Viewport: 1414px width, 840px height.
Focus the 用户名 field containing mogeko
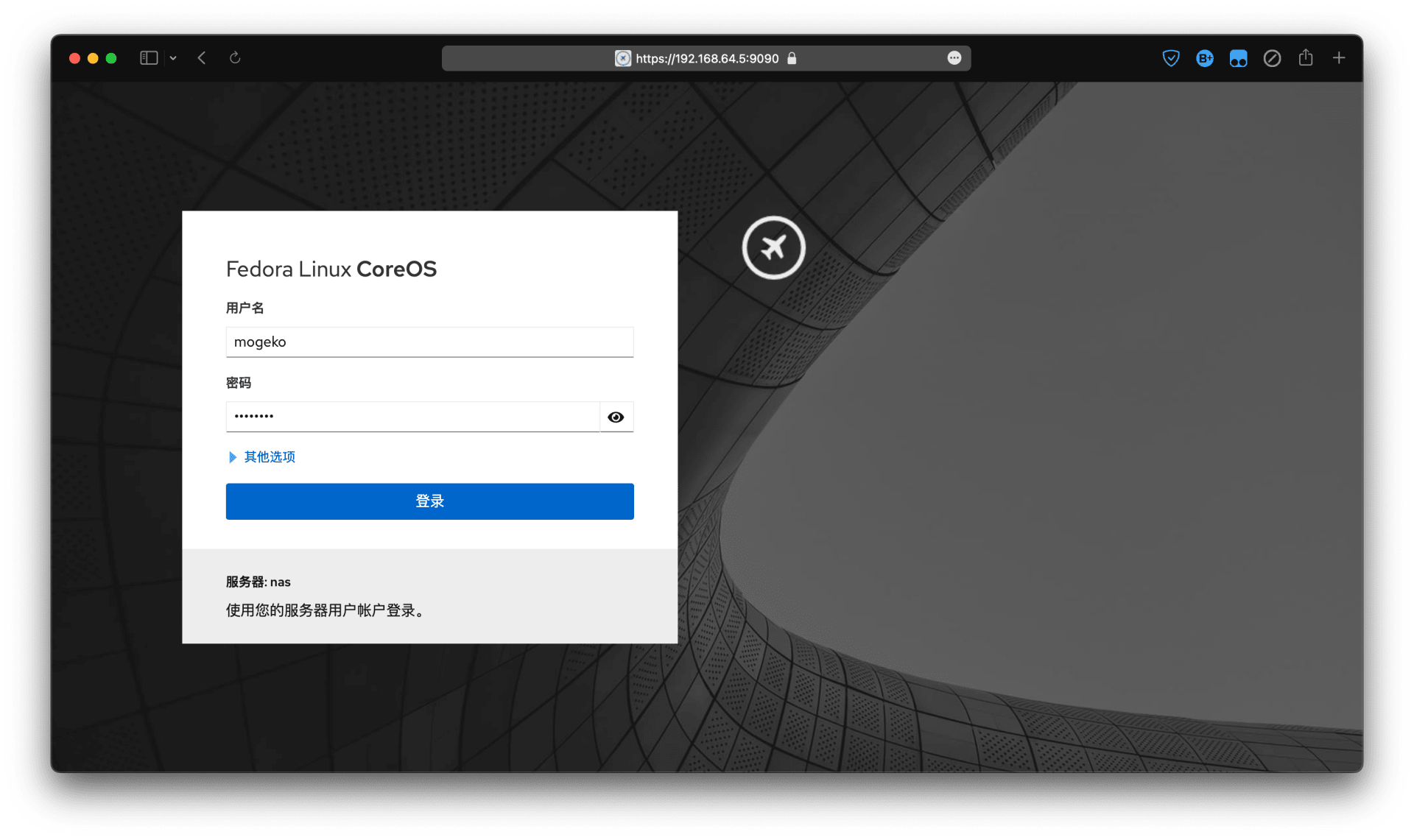[x=429, y=342]
